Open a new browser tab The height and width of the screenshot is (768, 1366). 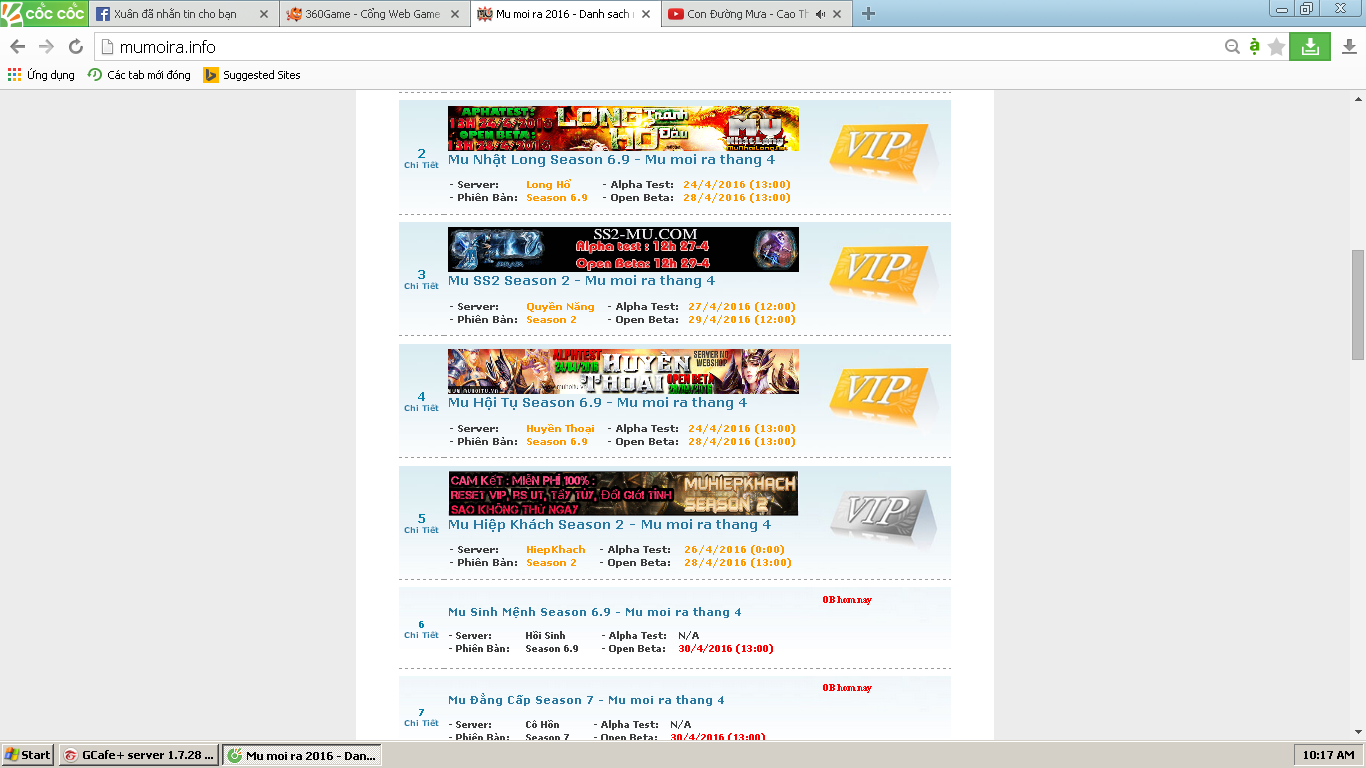(x=868, y=14)
